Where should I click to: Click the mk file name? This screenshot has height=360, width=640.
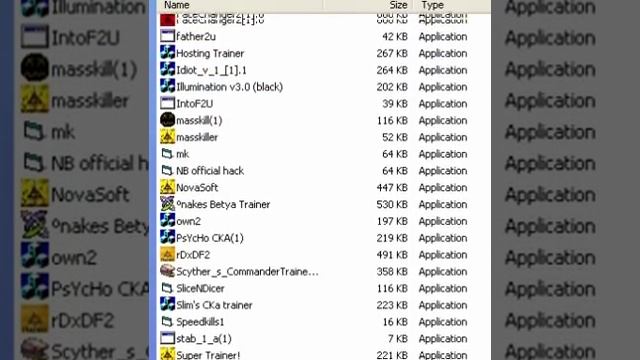pyautogui.click(x=182, y=154)
